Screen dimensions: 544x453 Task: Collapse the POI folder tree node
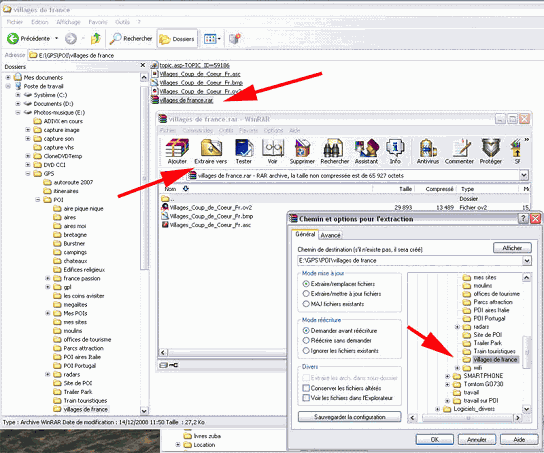coord(38,200)
